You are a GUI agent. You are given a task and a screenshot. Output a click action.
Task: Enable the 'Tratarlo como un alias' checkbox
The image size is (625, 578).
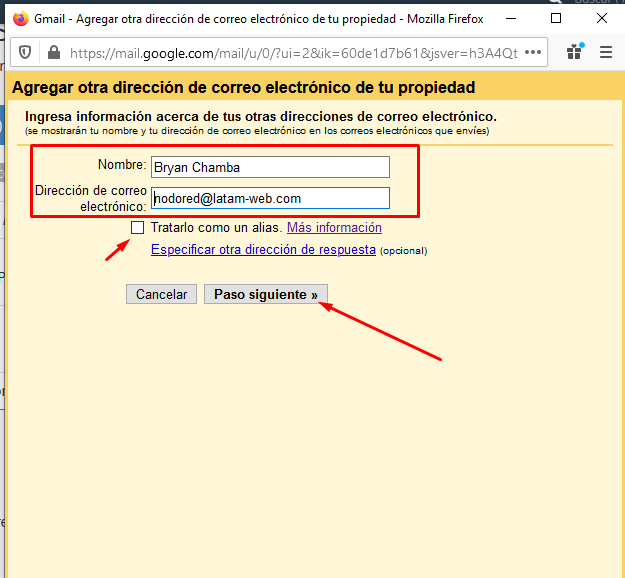pos(138,228)
